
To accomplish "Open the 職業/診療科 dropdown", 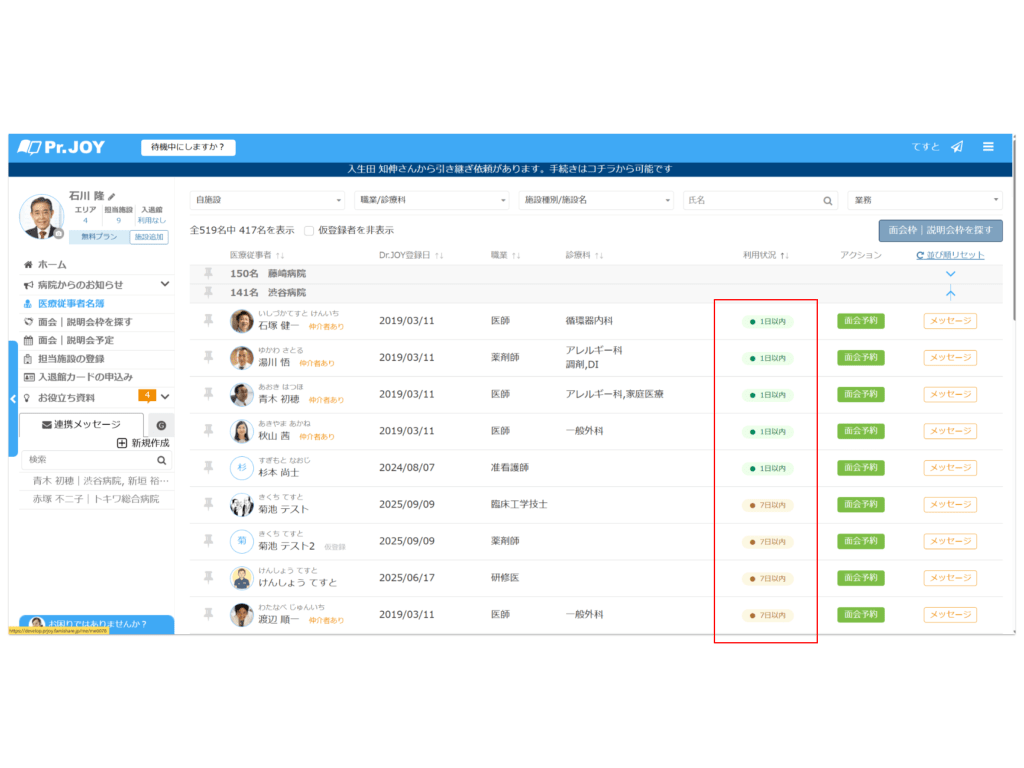I will tap(432, 200).
